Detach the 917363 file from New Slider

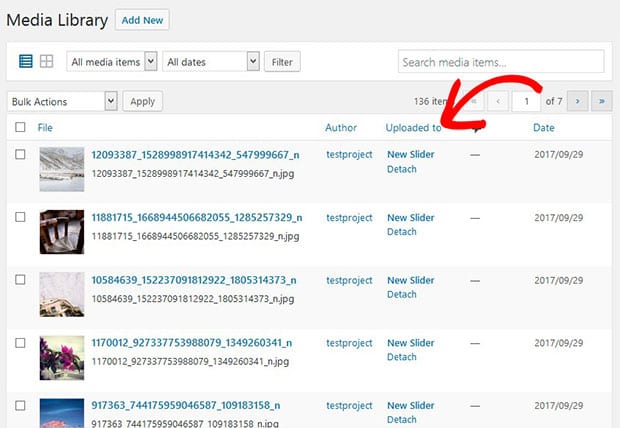coord(402,419)
